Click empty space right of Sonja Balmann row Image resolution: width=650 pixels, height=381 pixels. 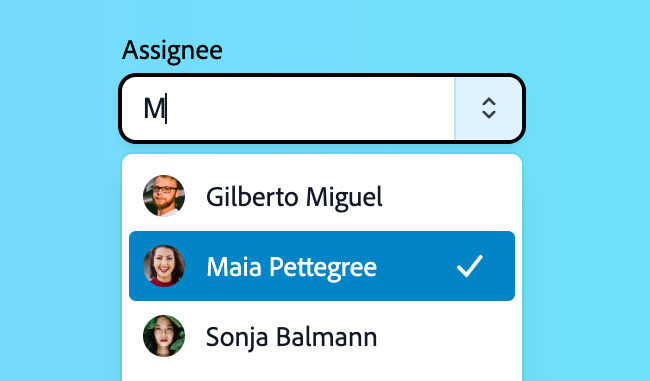click(446, 336)
